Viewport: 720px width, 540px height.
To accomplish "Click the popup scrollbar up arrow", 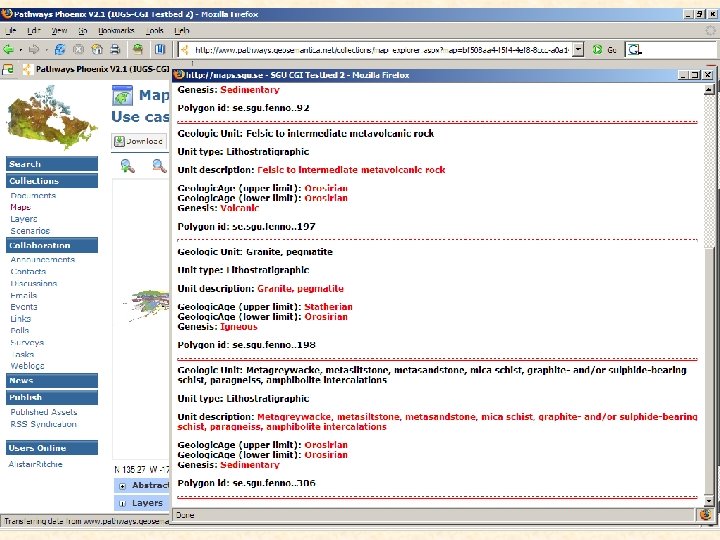I will 709,90.
